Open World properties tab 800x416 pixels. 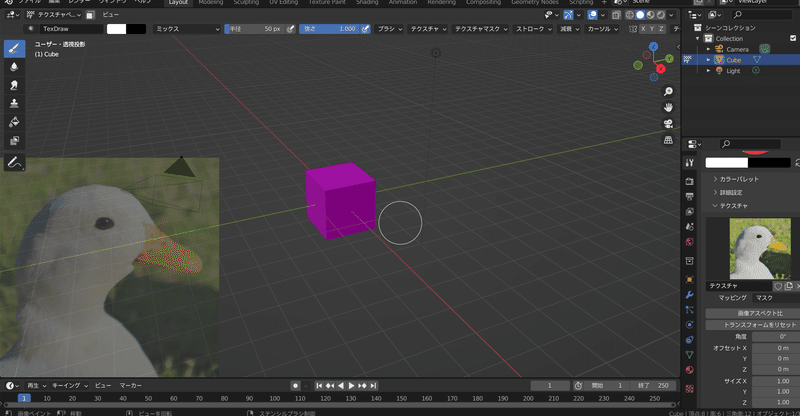[x=690, y=242]
